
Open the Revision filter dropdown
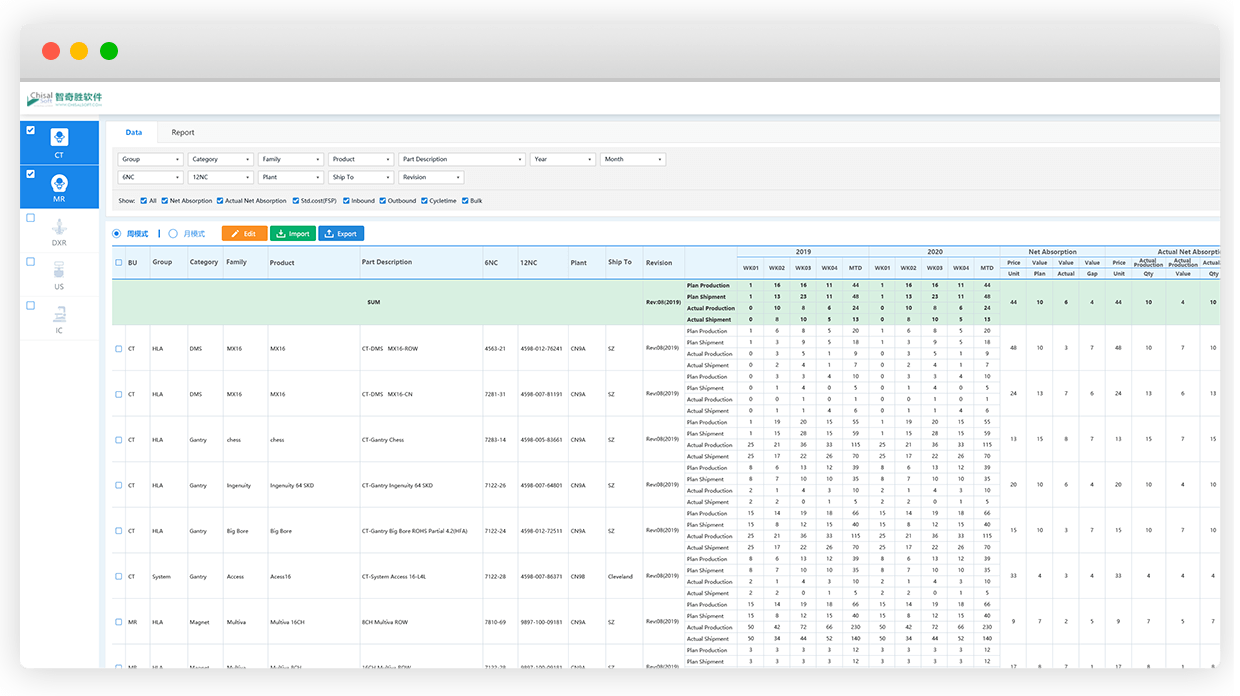tap(430, 177)
